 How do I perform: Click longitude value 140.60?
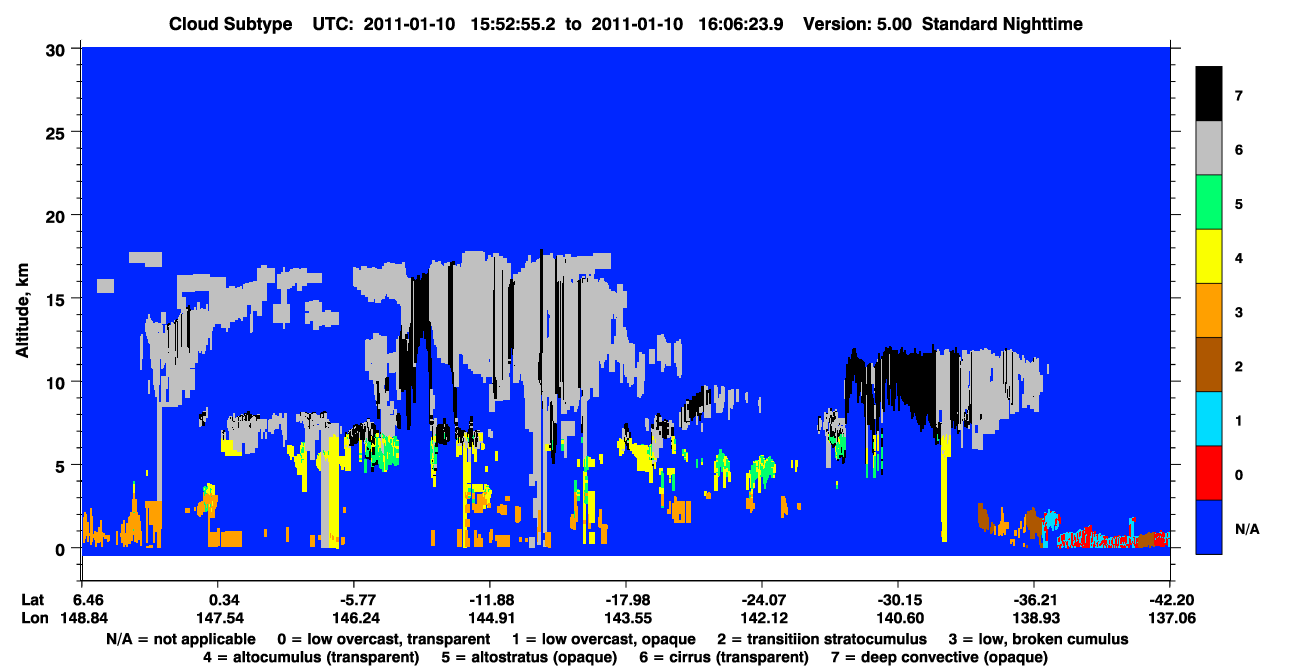(899, 618)
